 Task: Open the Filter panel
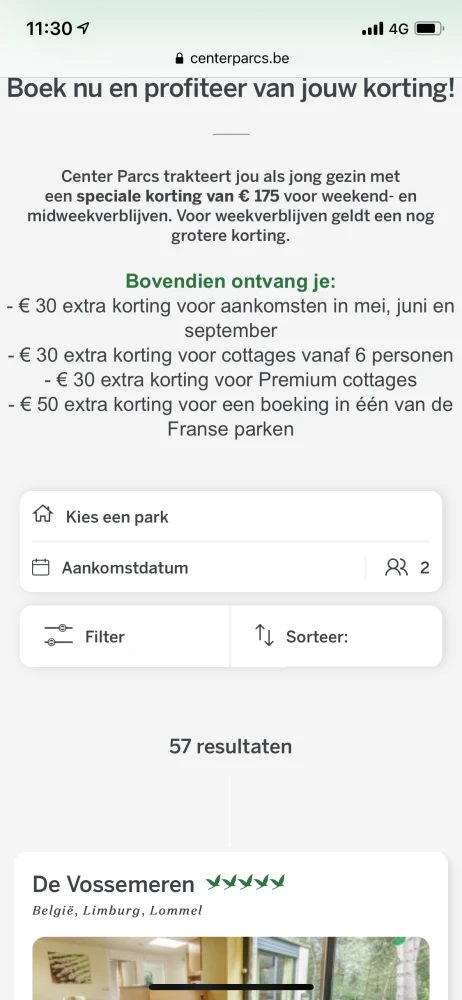[x=124, y=636]
